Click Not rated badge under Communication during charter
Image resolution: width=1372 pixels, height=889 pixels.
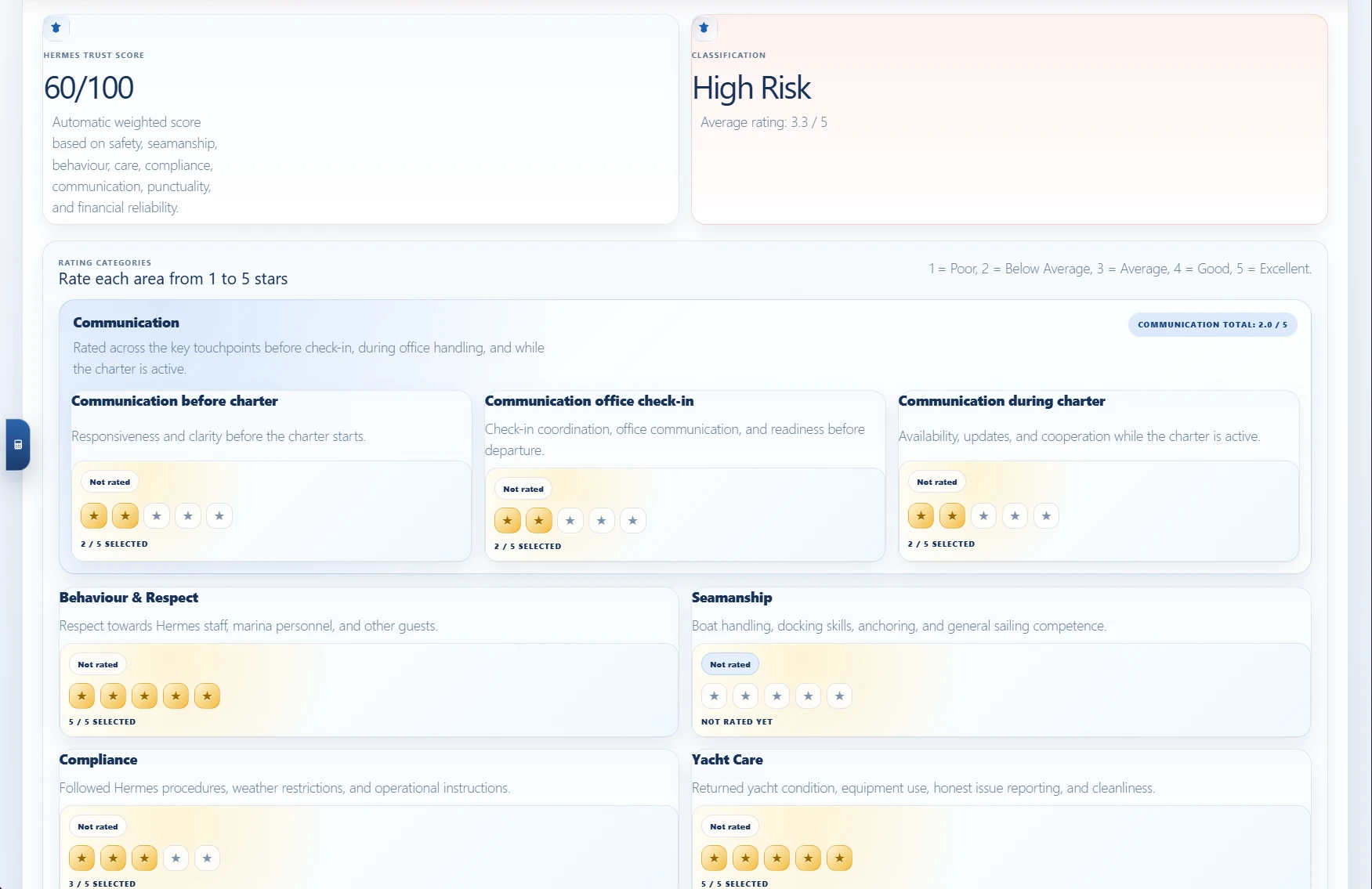click(937, 482)
